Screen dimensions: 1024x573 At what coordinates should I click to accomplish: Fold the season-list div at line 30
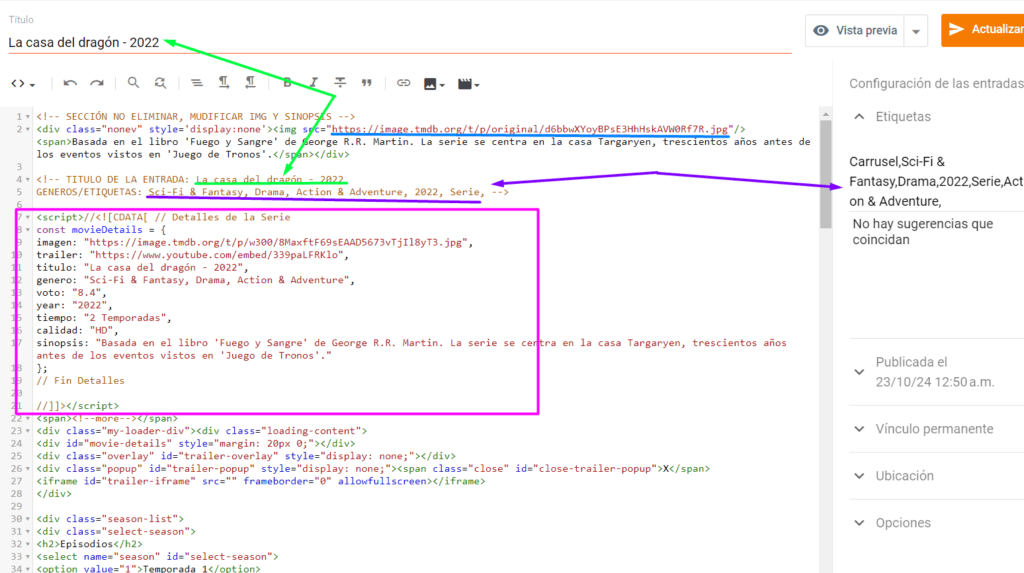coord(27,519)
